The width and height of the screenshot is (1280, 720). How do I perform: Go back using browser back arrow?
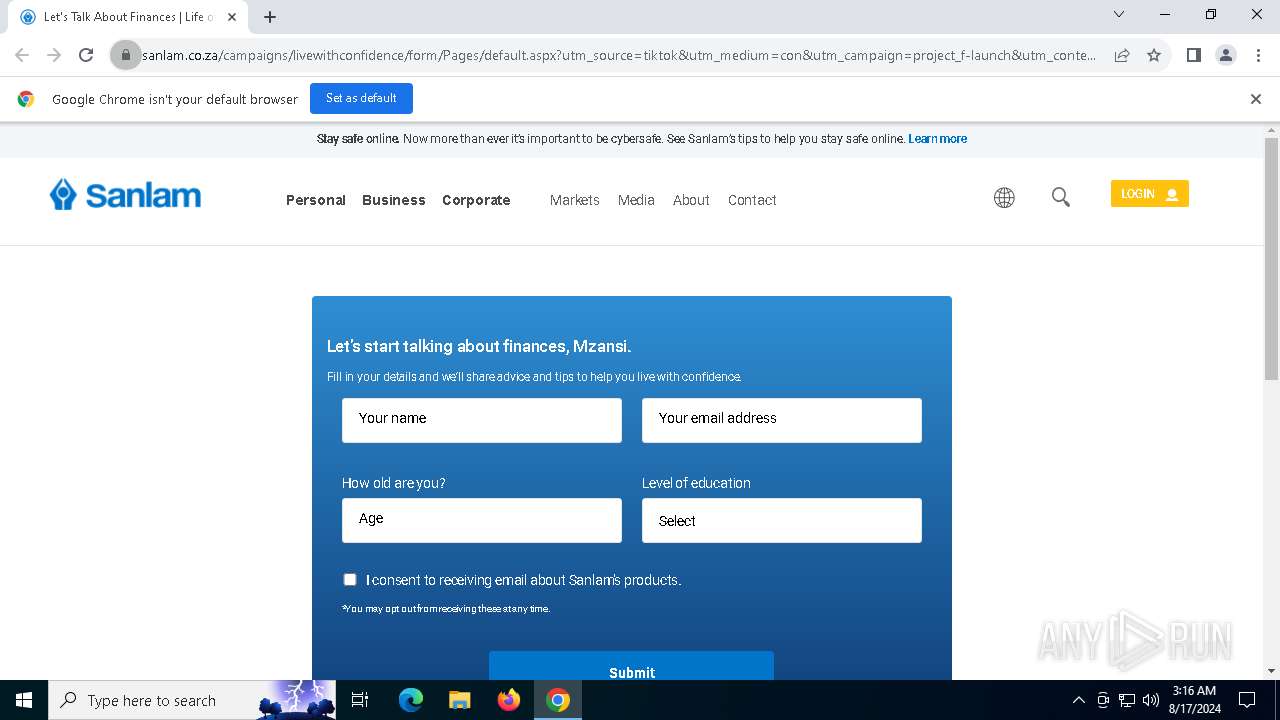[x=22, y=55]
